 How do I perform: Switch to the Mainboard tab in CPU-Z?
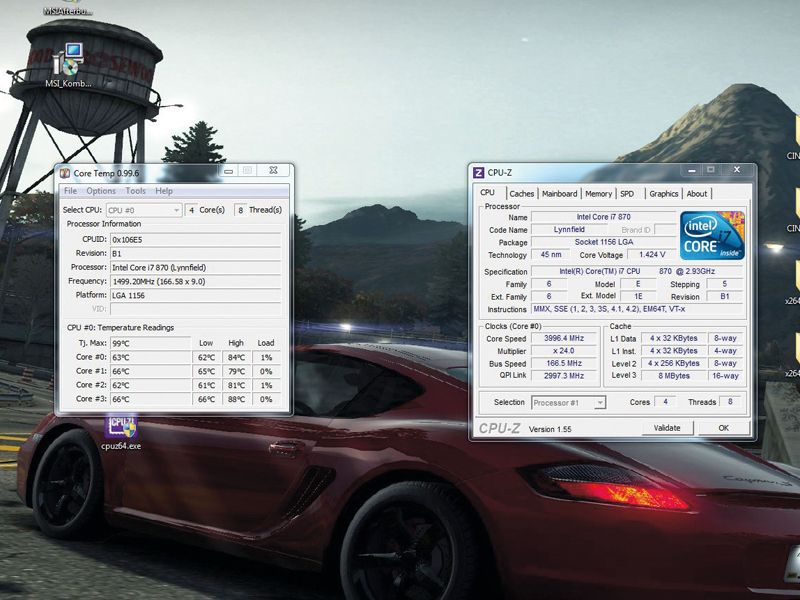coord(559,194)
